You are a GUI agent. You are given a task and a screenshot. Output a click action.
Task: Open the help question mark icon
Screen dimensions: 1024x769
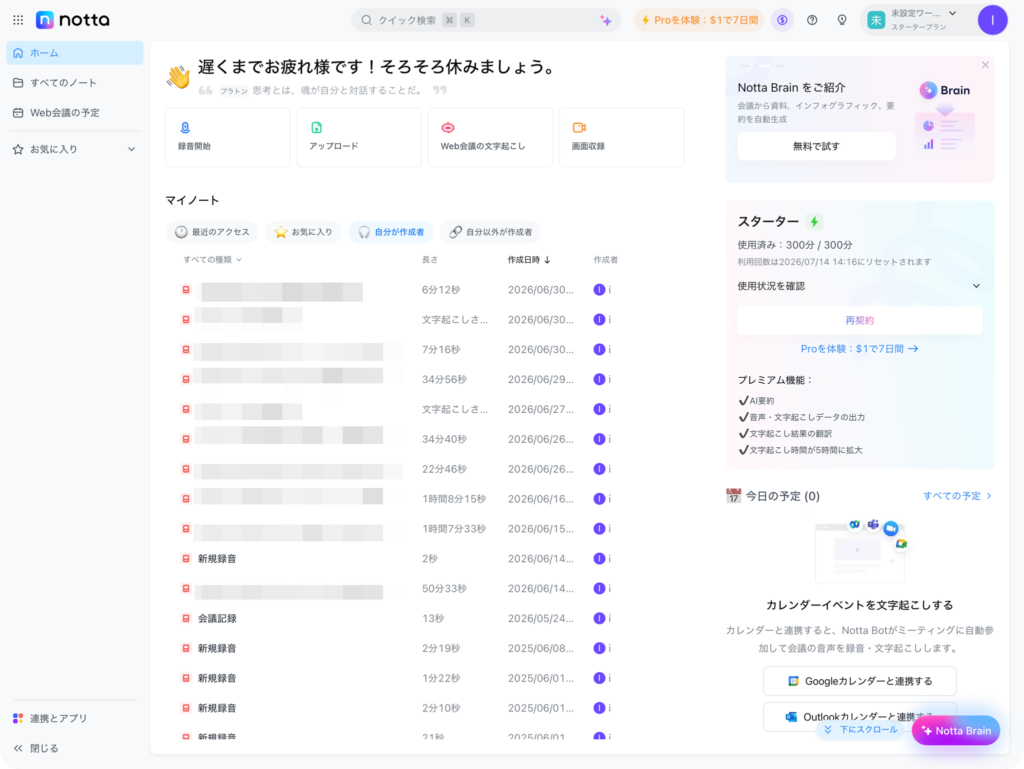tap(812, 20)
